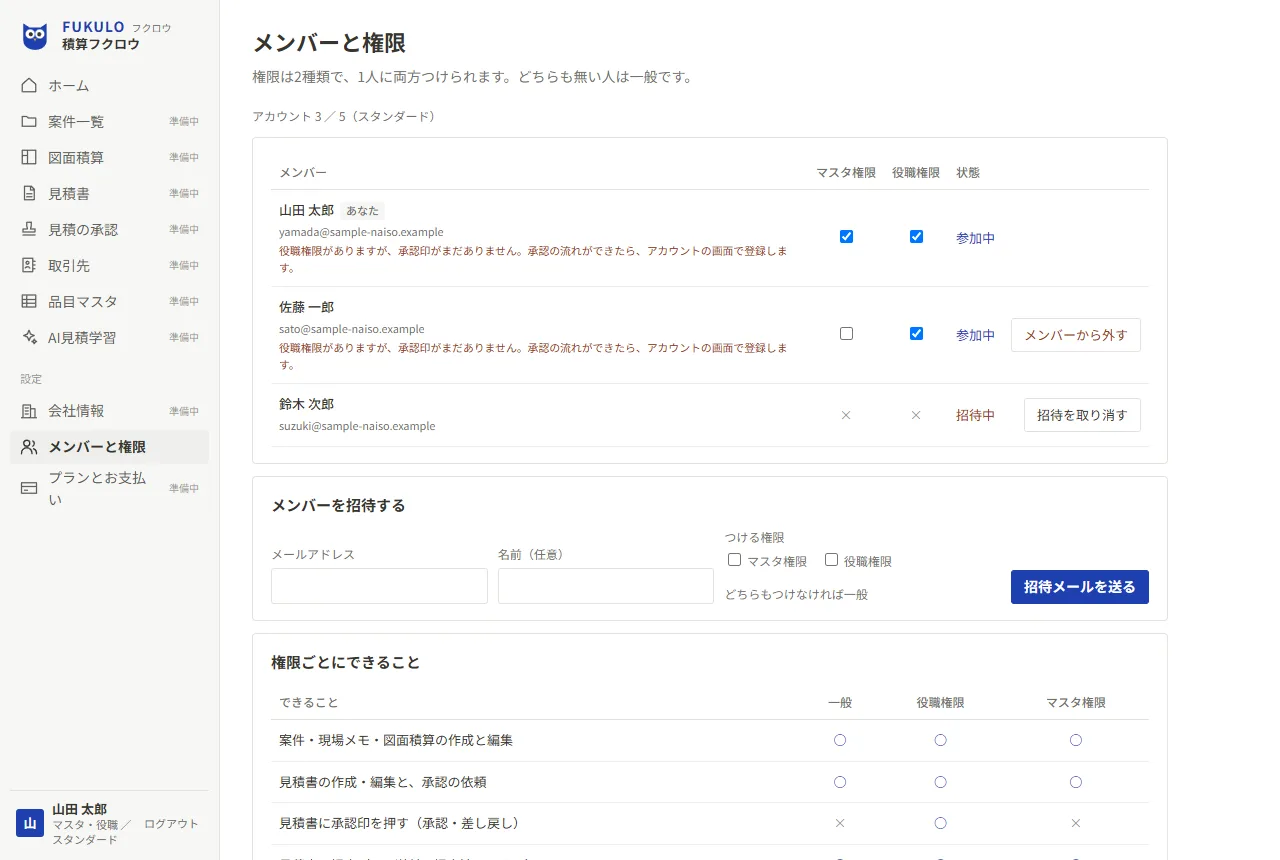The height and width of the screenshot is (860, 1280).
Task: Click yamada@sample-naiso.example email
Action: (x=361, y=232)
